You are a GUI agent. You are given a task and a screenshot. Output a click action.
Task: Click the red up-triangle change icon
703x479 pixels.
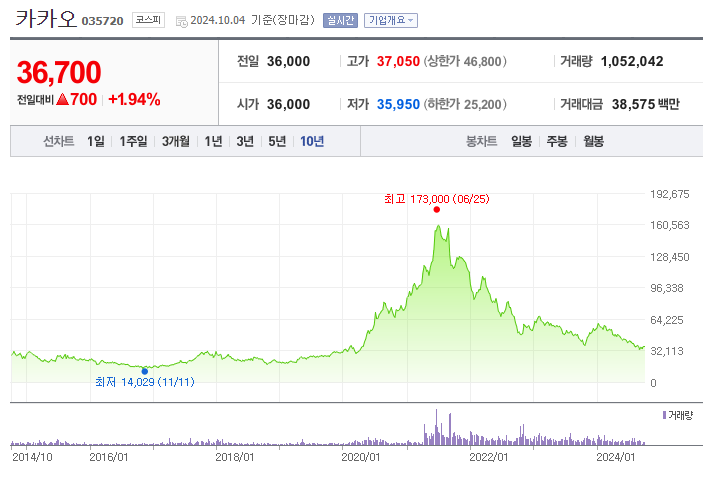tap(63, 99)
